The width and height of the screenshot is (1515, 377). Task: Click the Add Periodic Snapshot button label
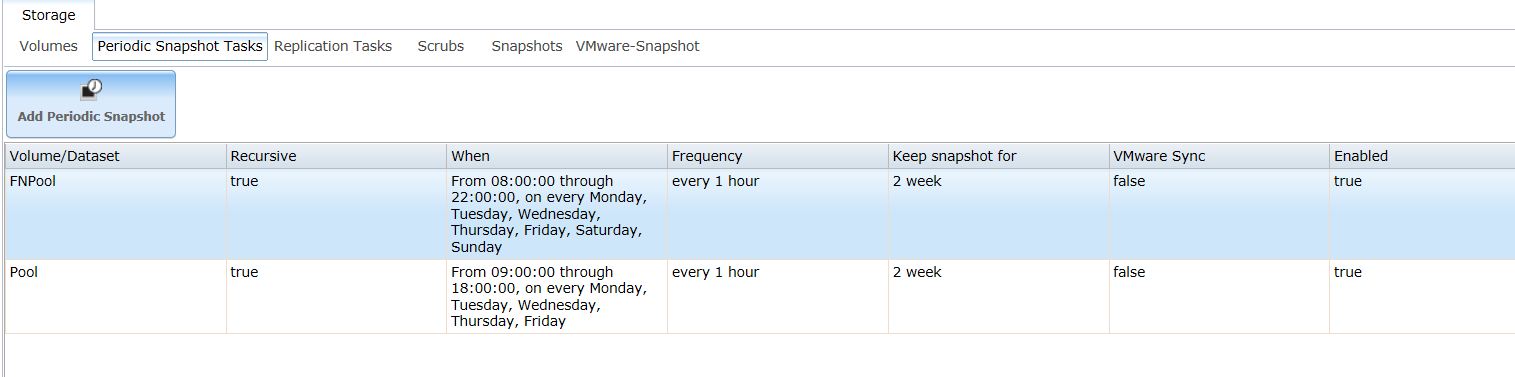point(91,116)
